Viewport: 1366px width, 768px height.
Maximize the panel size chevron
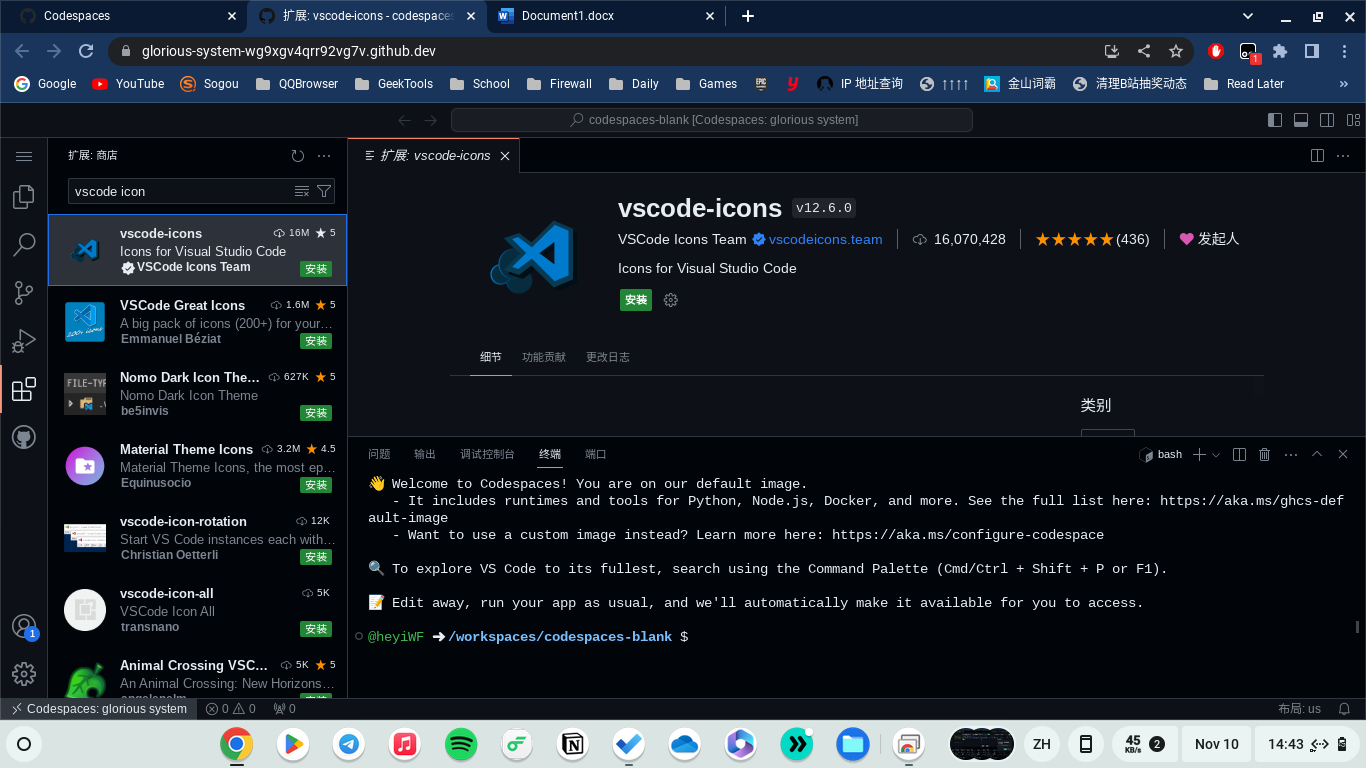1317,454
